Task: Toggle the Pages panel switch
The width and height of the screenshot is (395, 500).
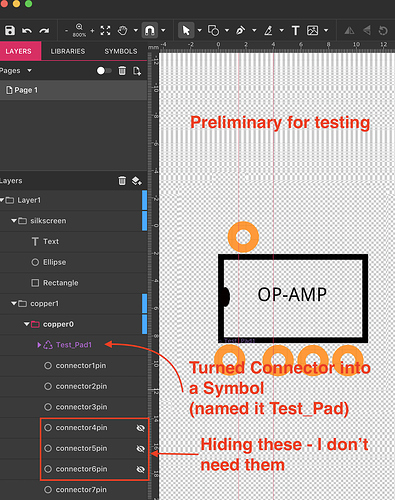Action: pyautogui.click(x=104, y=71)
